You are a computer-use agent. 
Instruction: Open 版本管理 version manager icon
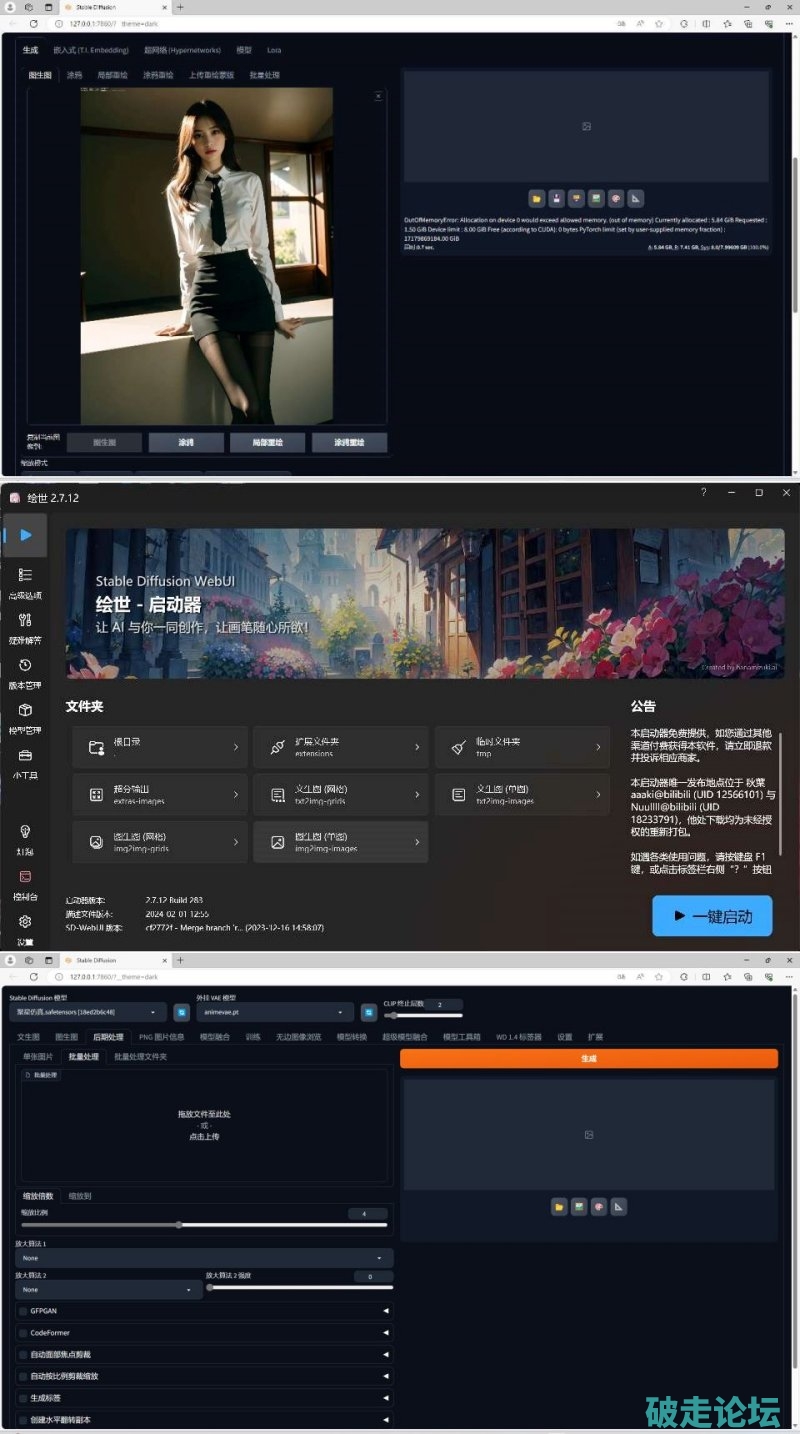pyautogui.click(x=25, y=666)
